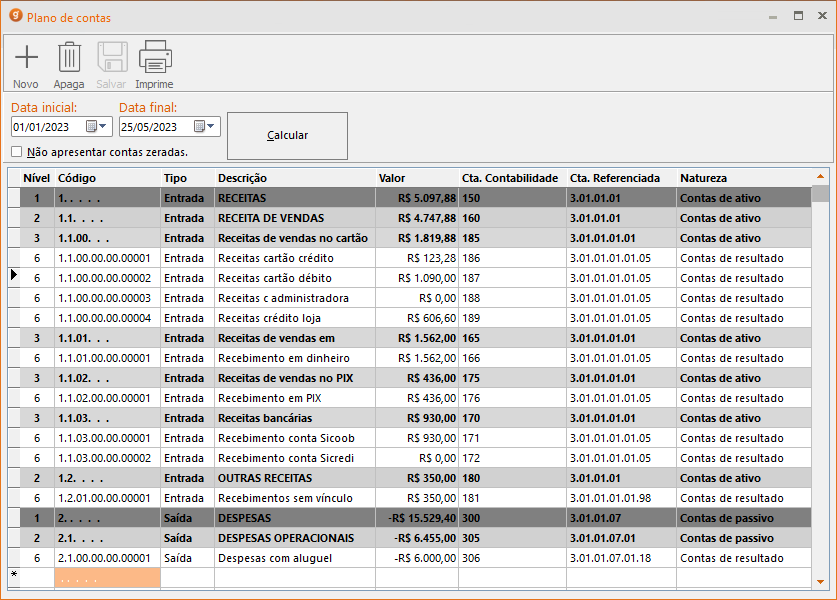Viewport: 837px width, 600px height.
Task: Open the Data final calendar dropdown
Action: tap(204, 127)
